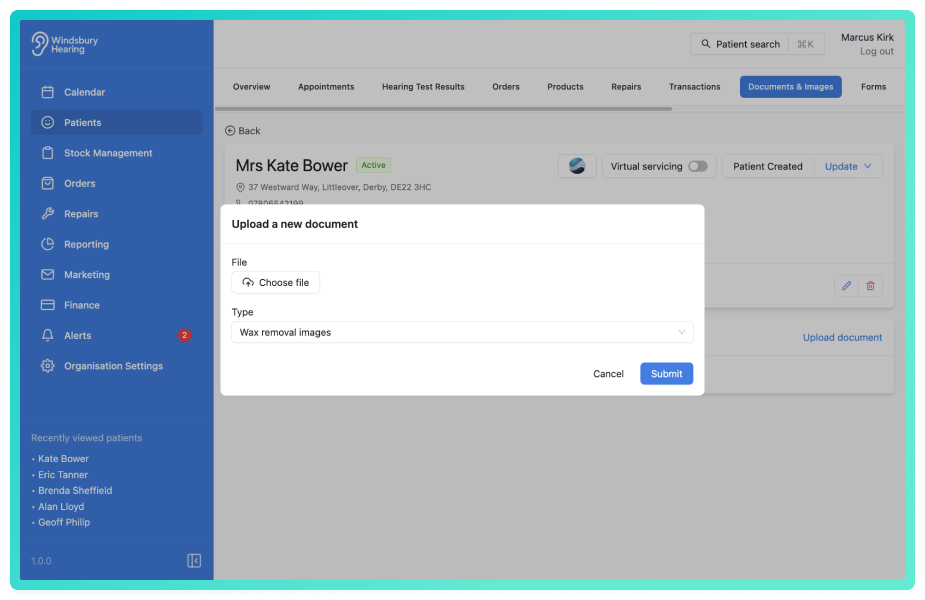The height and width of the screenshot is (600, 925).
Task: Click the Choose file button
Action: pyautogui.click(x=275, y=283)
